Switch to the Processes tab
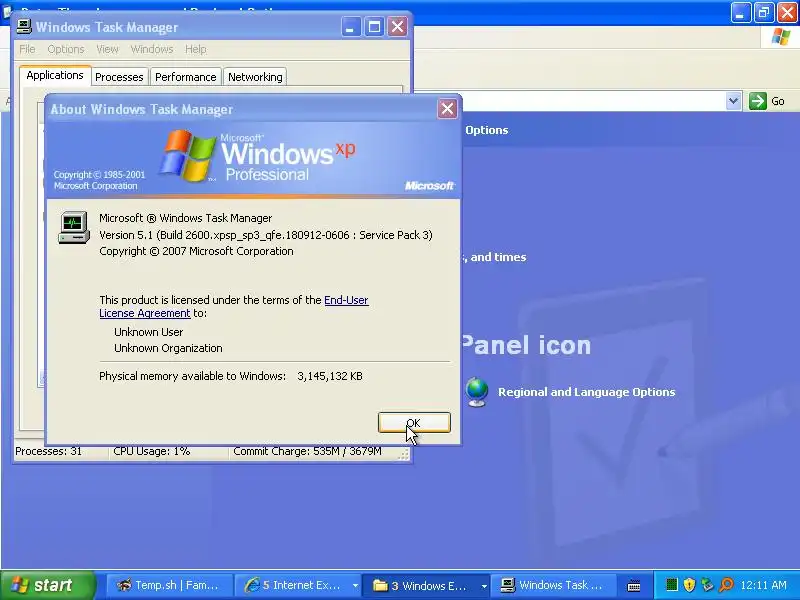The height and width of the screenshot is (600, 800). click(x=119, y=77)
